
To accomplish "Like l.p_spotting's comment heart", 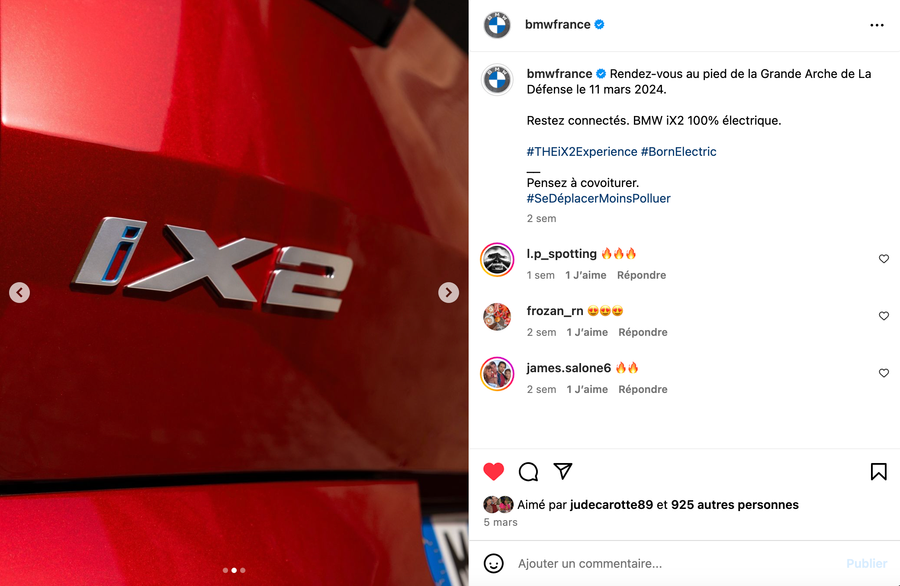I will pyautogui.click(x=884, y=259).
